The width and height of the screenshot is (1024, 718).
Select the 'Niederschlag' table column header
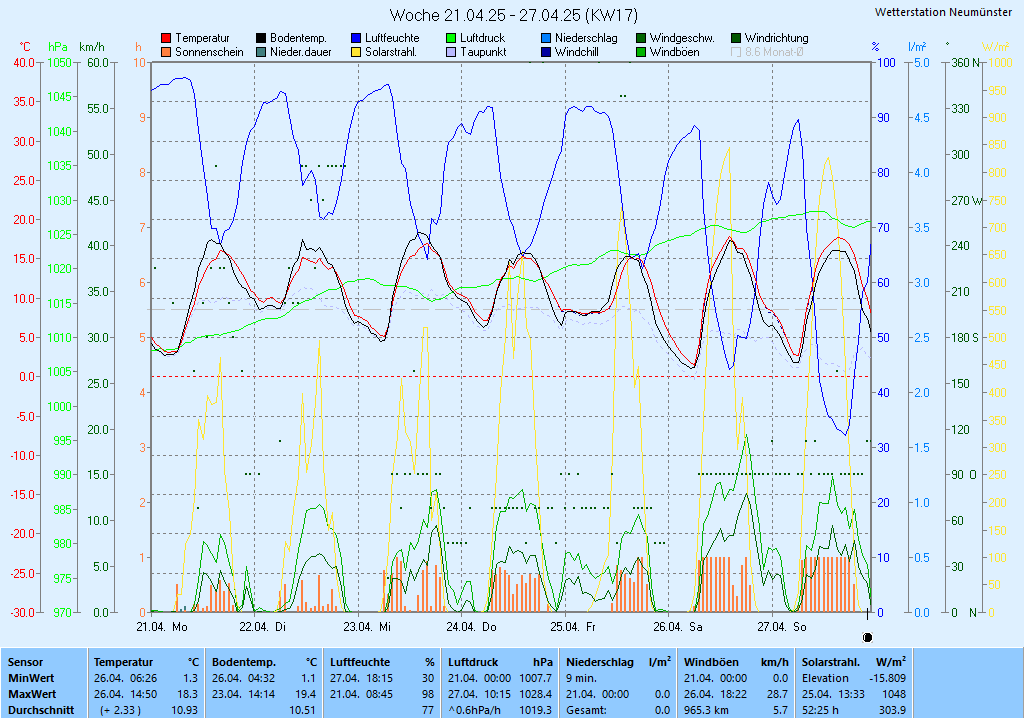click(x=600, y=662)
